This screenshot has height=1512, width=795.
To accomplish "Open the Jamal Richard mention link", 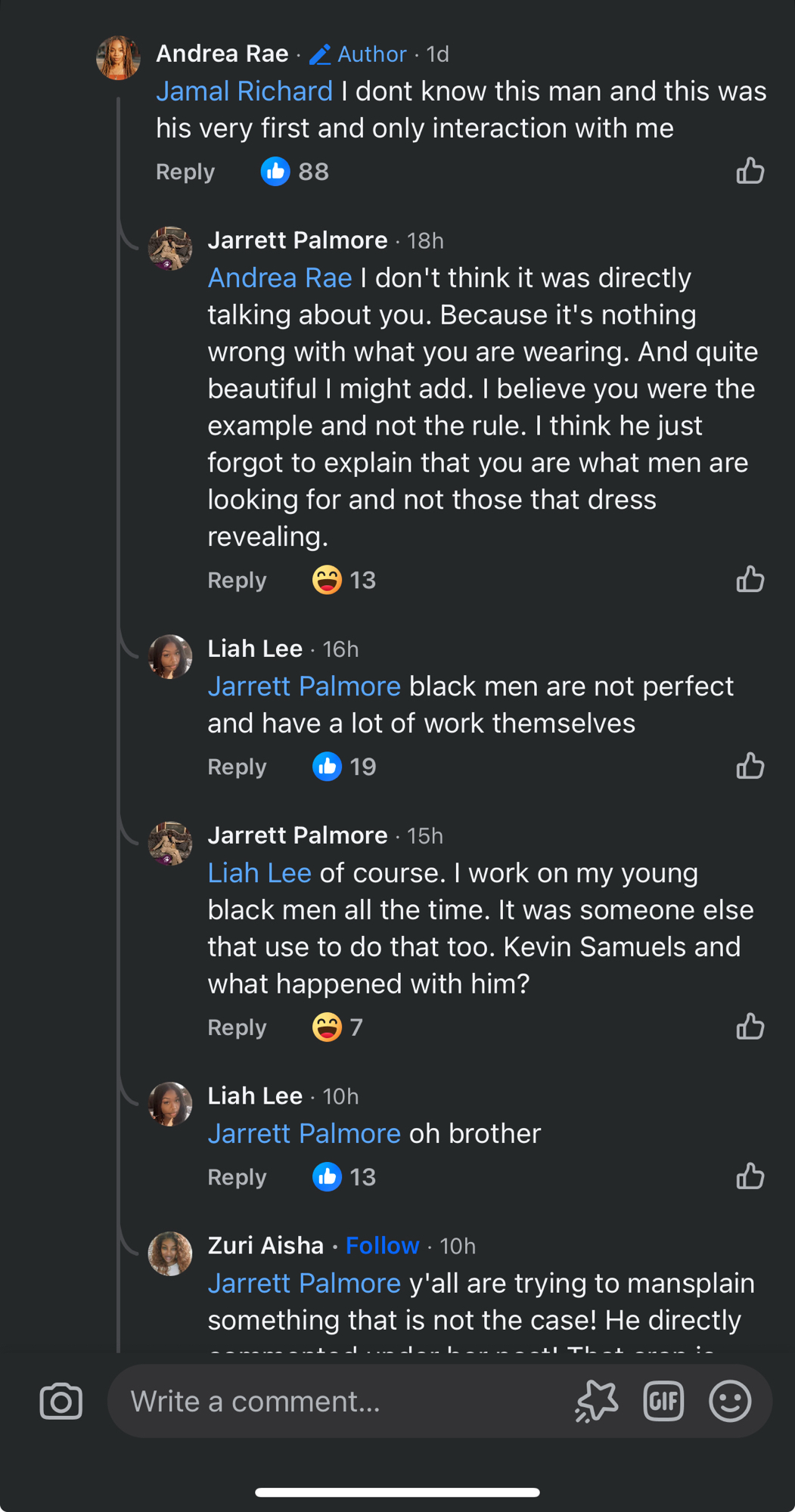I will [x=244, y=91].
